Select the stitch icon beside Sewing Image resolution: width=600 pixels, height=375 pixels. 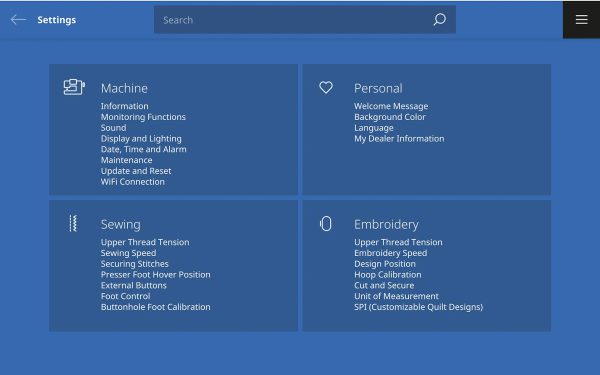click(73, 223)
